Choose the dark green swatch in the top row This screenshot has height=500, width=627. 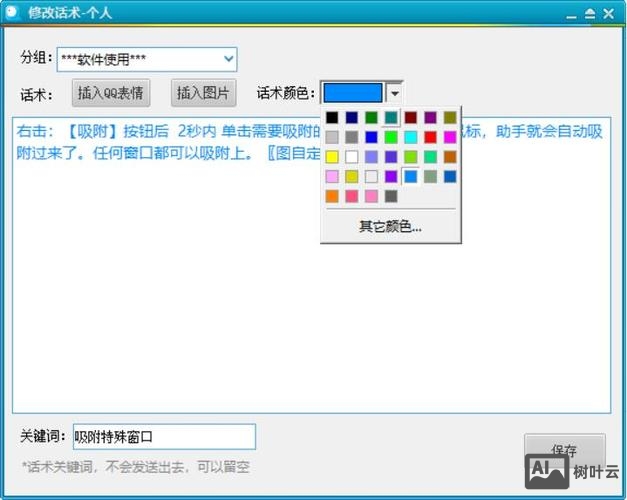(x=371, y=118)
